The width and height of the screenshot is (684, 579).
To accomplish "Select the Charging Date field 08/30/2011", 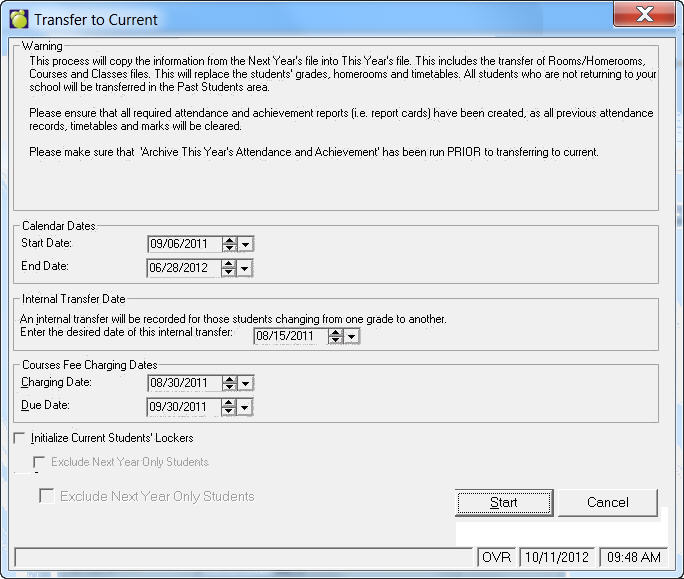I will (x=182, y=383).
